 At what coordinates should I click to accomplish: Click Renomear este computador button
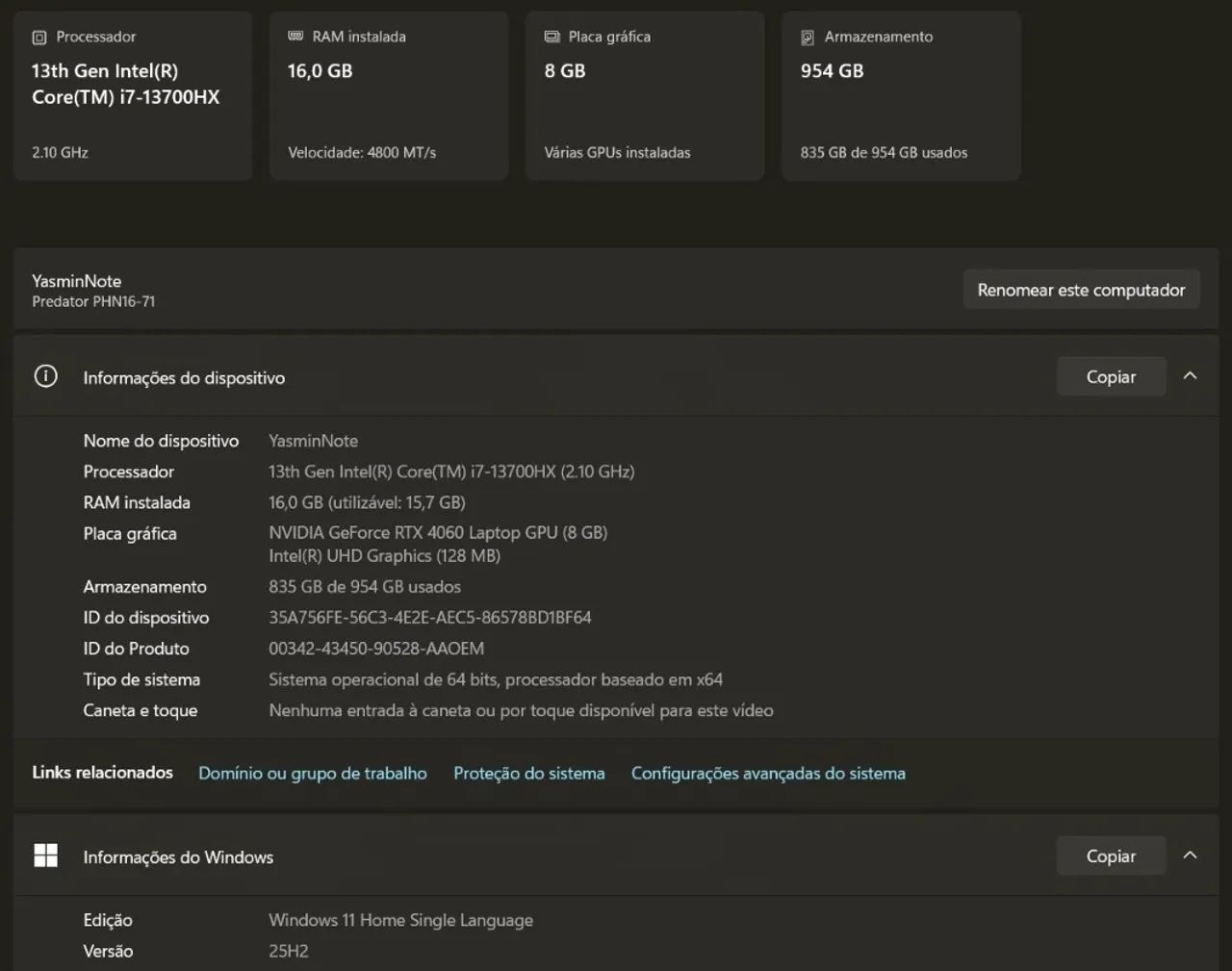[x=1081, y=290]
